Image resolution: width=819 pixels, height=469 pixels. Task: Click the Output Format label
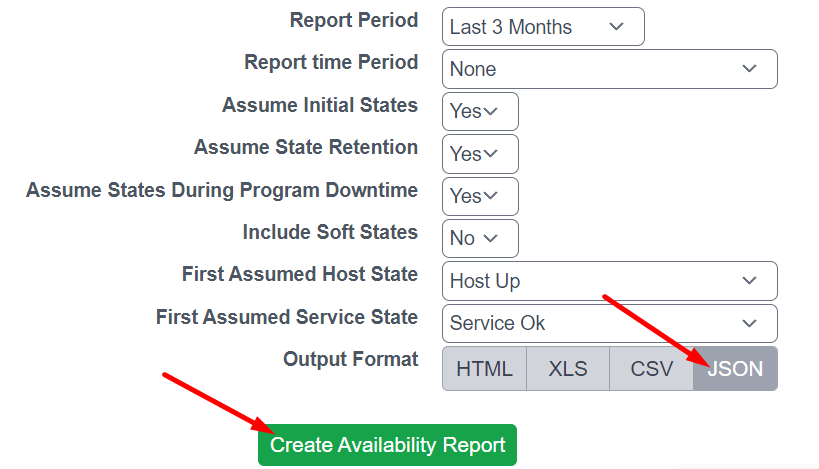pyautogui.click(x=350, y=359)
